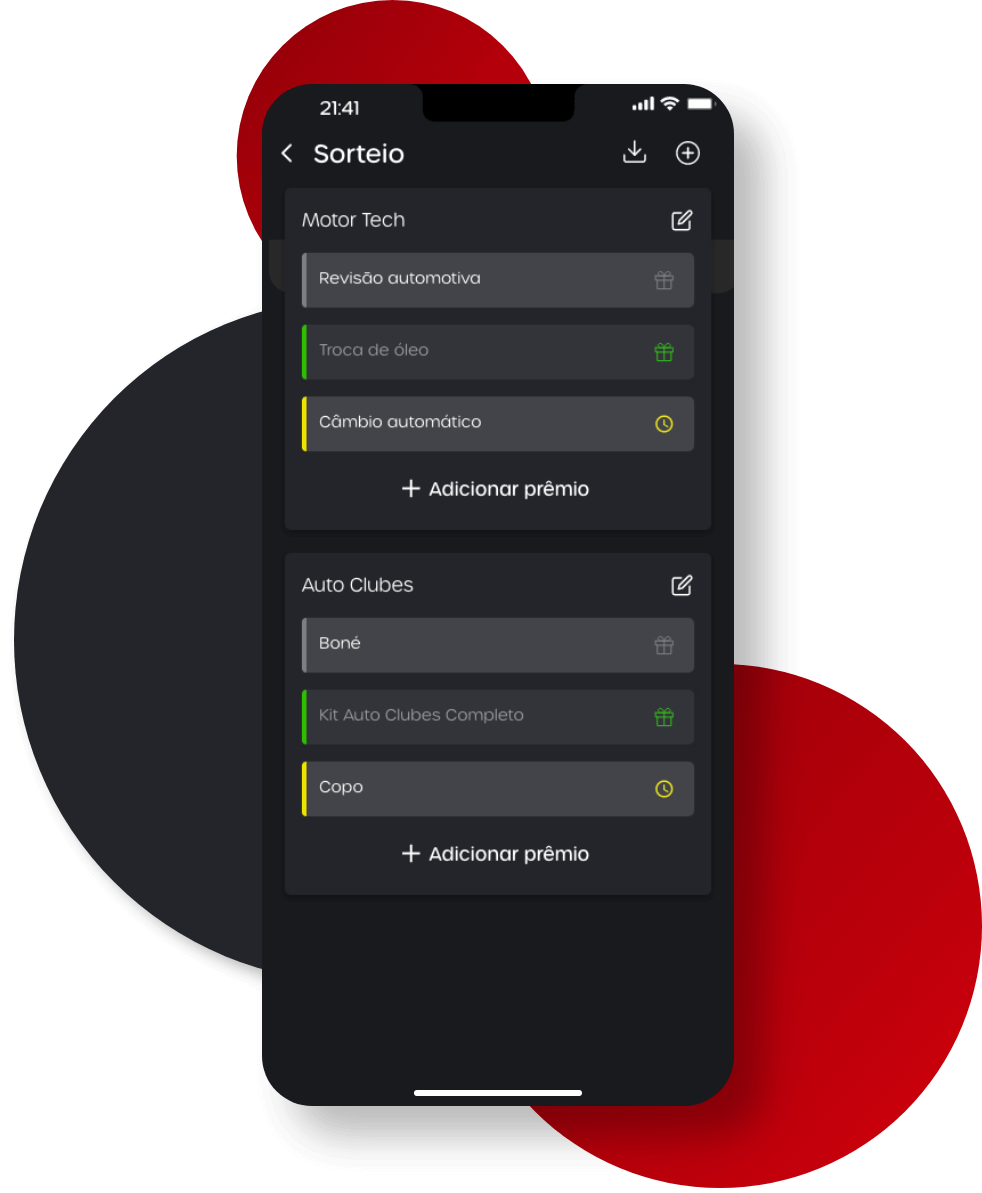Click yellow clock icon on Copo

click(x=664, y=789)
